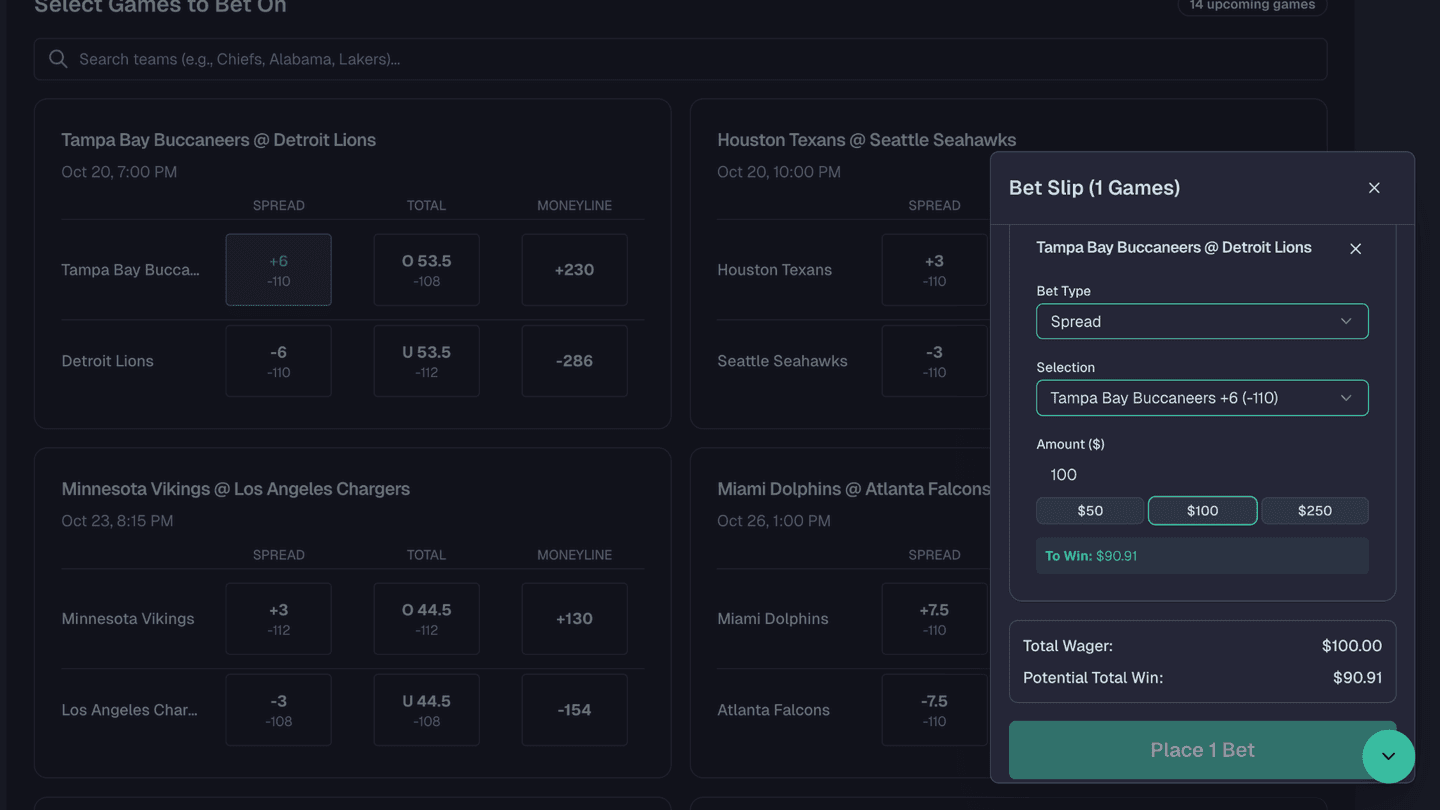Image resolution: width=1440 pixels, height=810 pixels.
Task: Close the Bet Slip panel
Action: pyautogui.click(x=1374, y=187)
